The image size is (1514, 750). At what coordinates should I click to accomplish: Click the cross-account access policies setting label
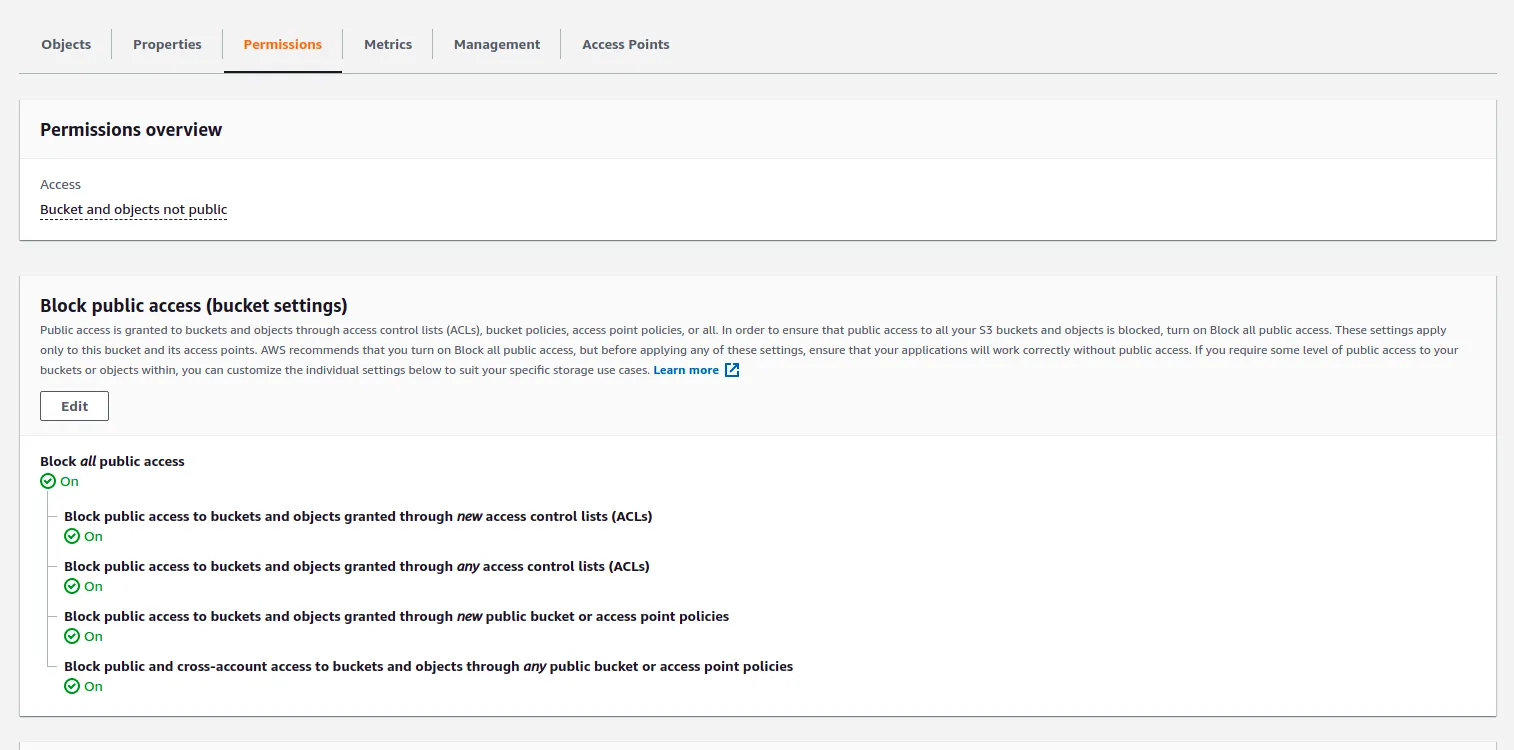pyautogui.click(x=428, y=666)
